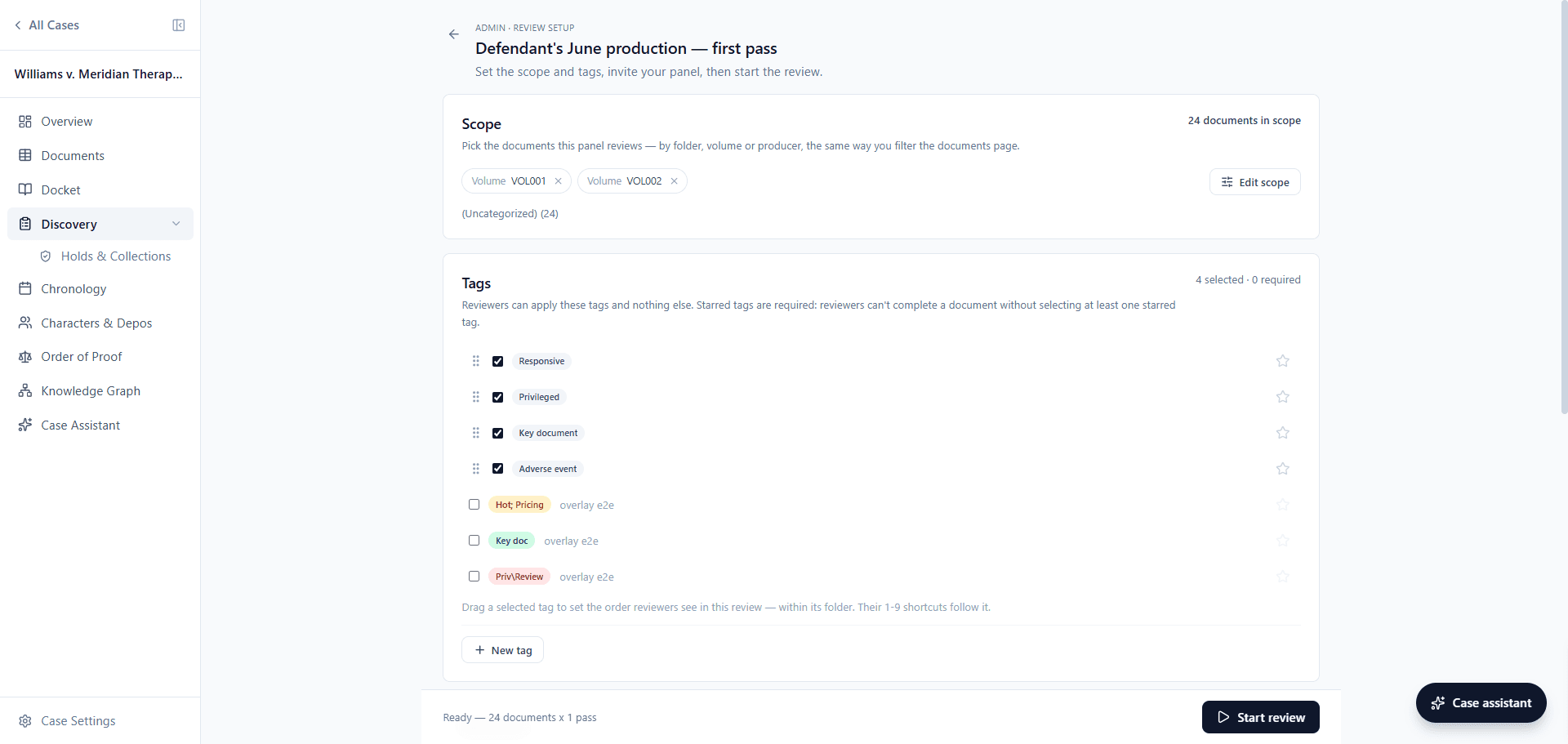Uncheck the Responsive tag checkbox
Viewport: 1568px width, 744px height.
497,361
